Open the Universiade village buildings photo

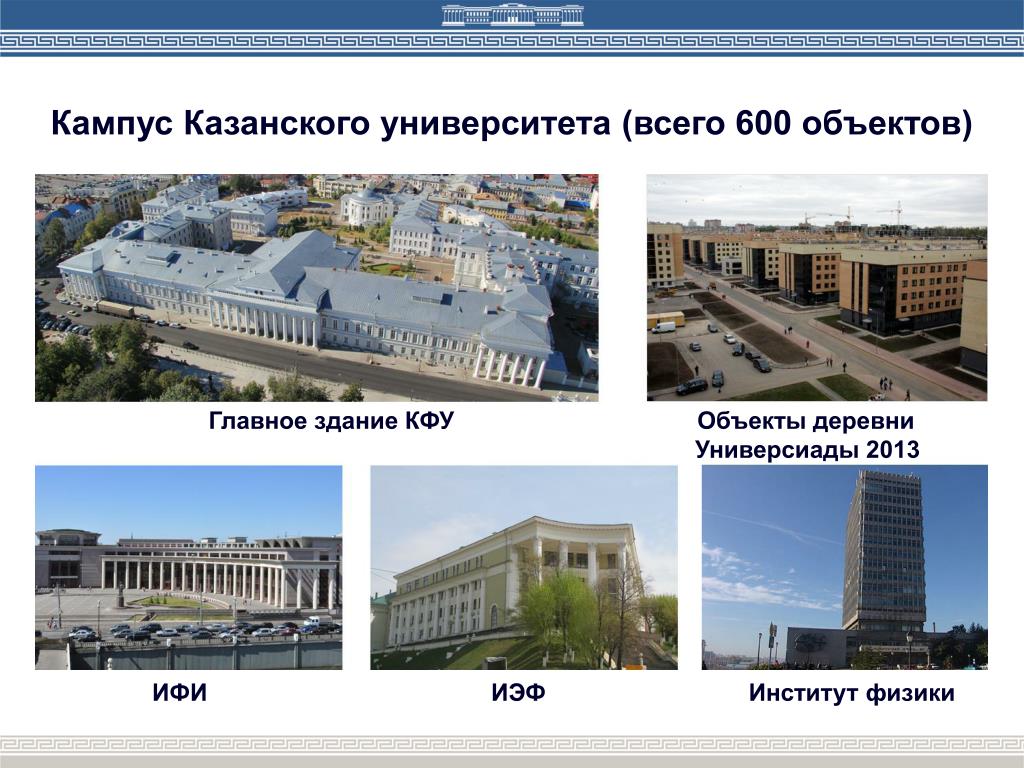[817, 287]
